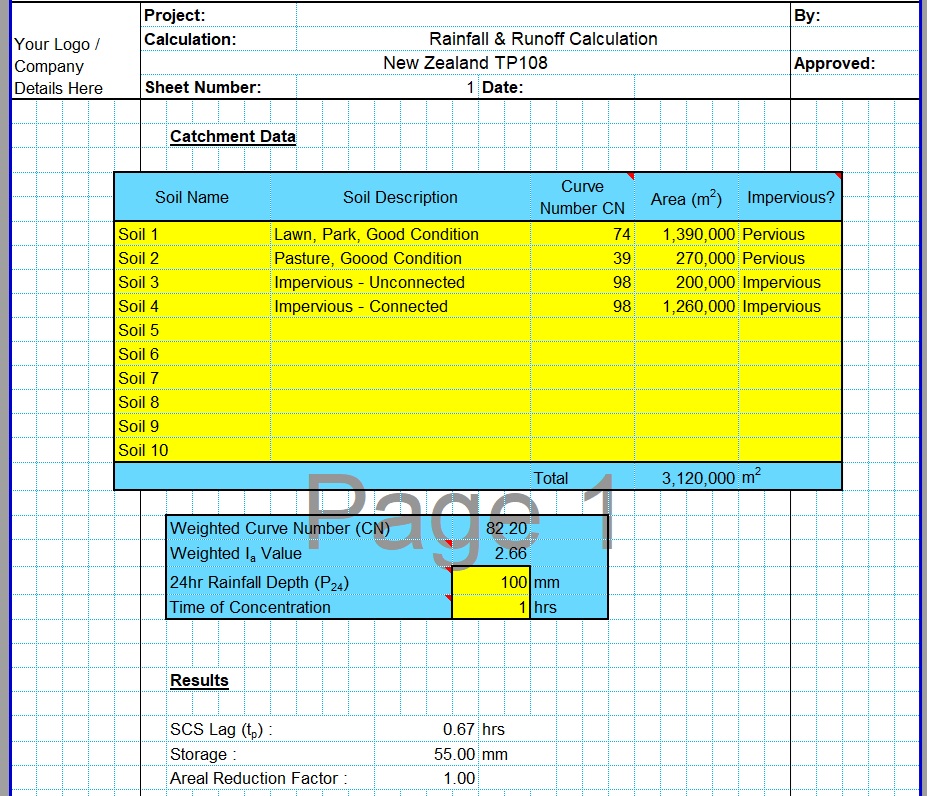927x796 pixels.
Task: Select the Soil 5 name cell
Action: tap(192, 330)
